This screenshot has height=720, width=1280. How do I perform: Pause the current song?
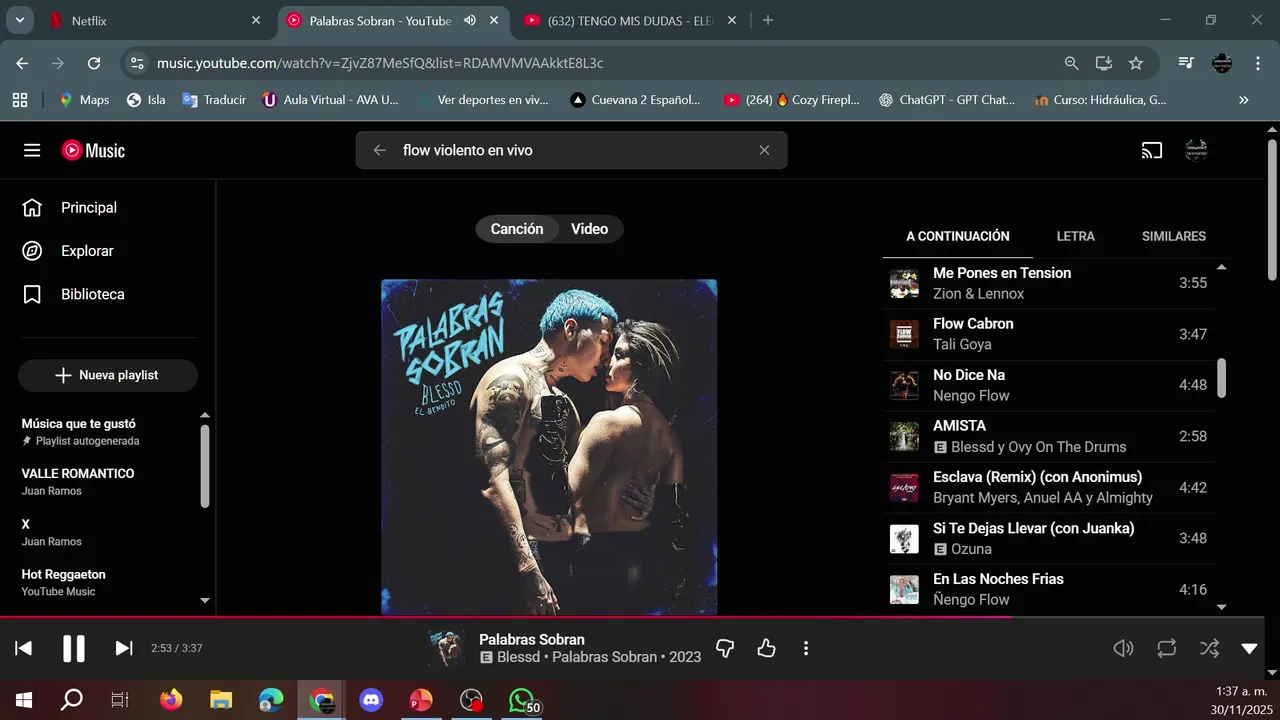74,648
